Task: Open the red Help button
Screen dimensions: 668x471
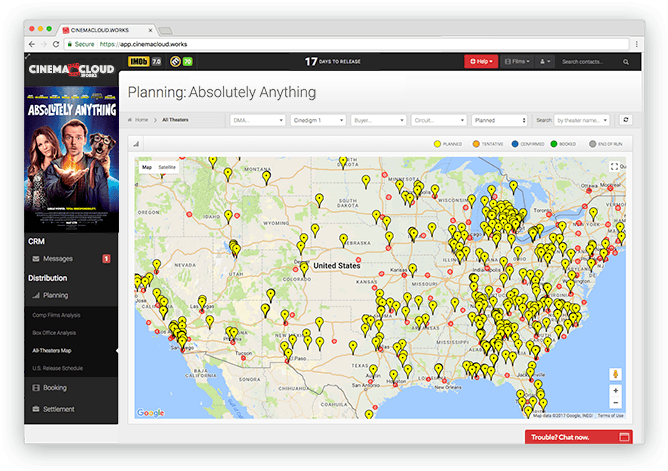Action: [x=480, y=62]
